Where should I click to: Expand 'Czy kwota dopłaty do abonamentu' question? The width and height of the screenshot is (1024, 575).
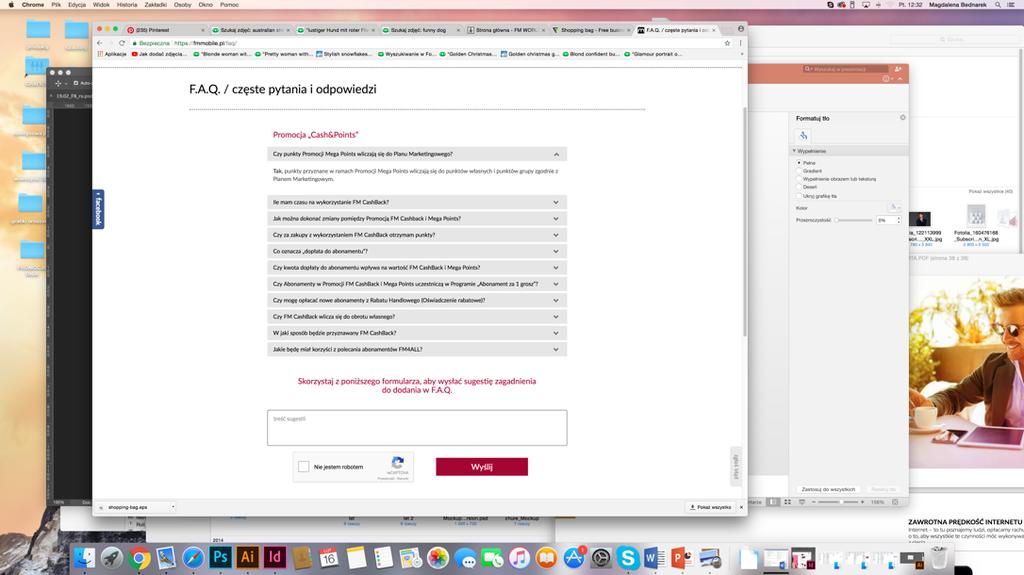click(x=417, y=268)
